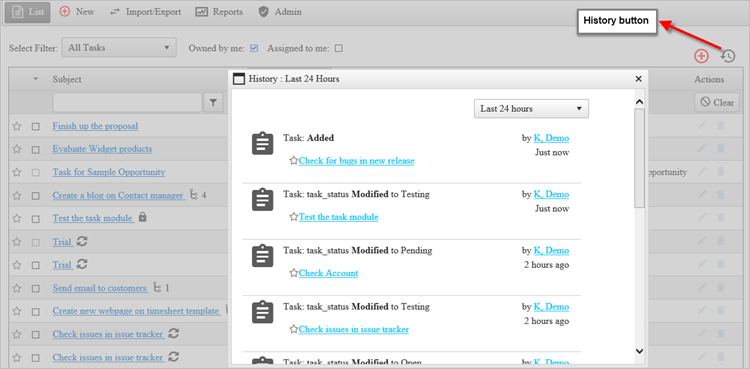Toggle the Owned by me checkbox
This screenshot has height=369, width=750.
(254, 48)
